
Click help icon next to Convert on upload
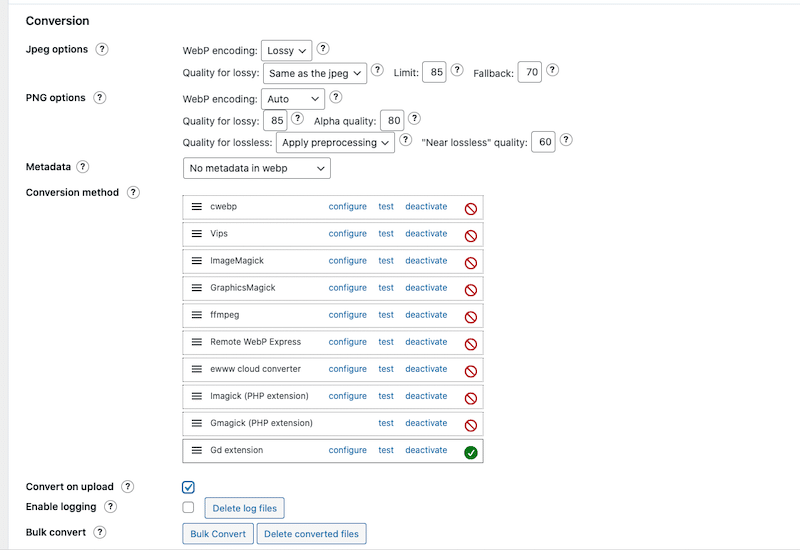click(x=128, y=487)
